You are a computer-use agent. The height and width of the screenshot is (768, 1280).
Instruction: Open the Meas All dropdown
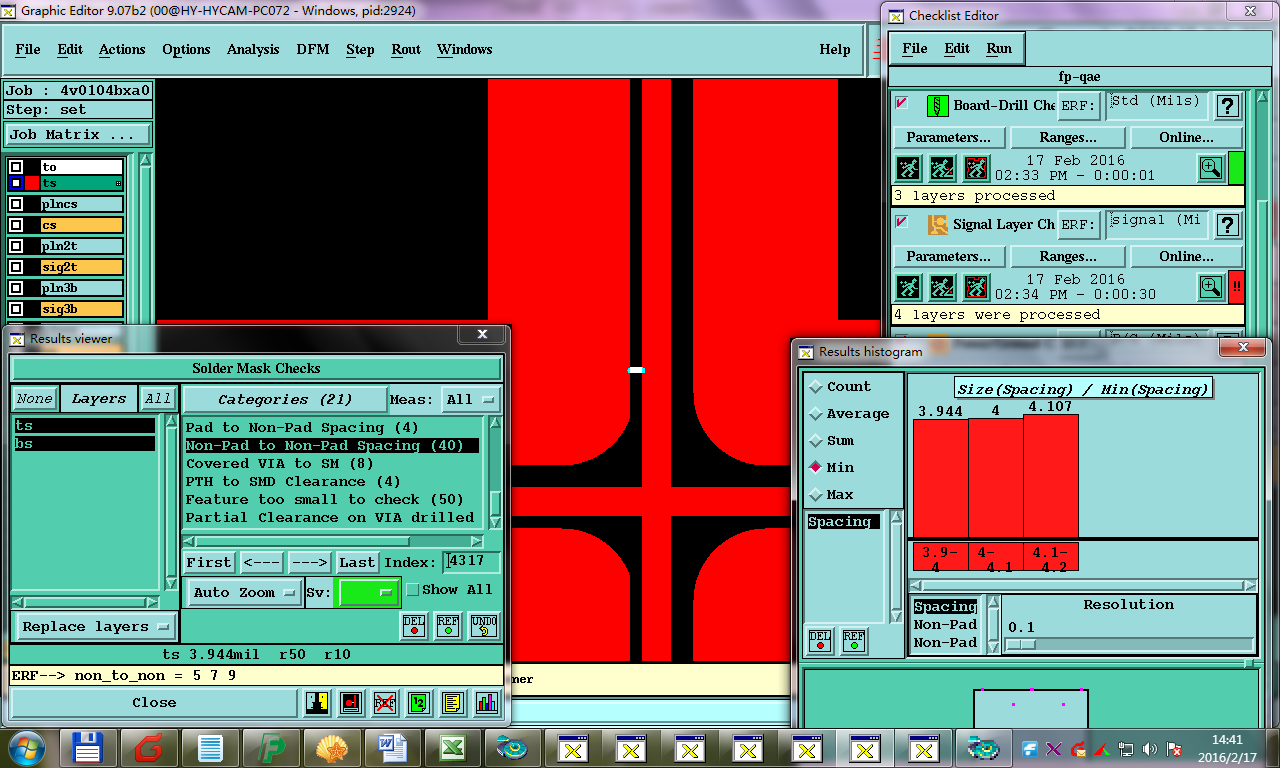(472, 399)
